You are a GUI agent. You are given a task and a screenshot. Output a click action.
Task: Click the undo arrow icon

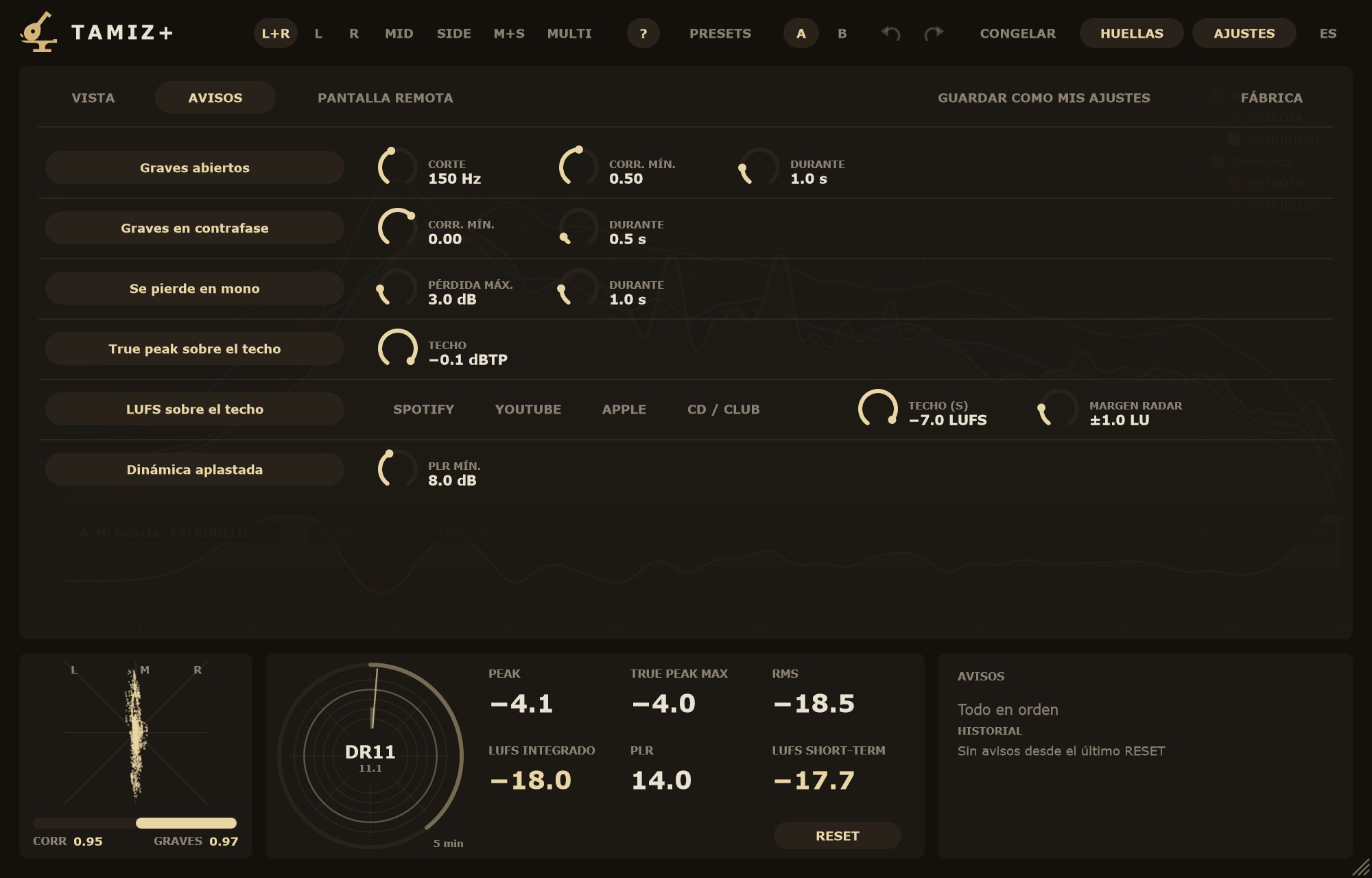click(x=890, y=33)
